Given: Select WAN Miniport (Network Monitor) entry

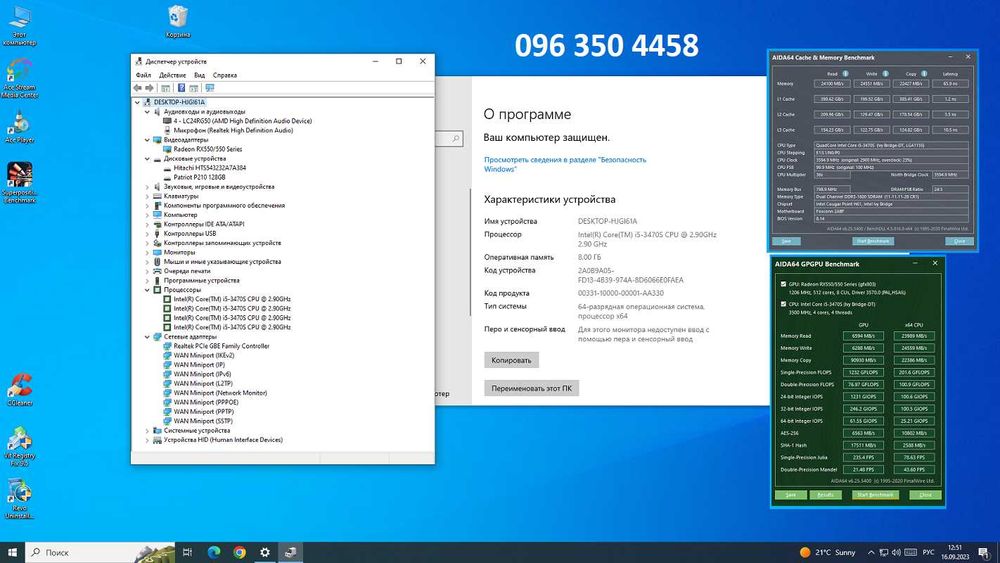Looking at the screenshot, I should pyautogui.click(x=220, y=393).
